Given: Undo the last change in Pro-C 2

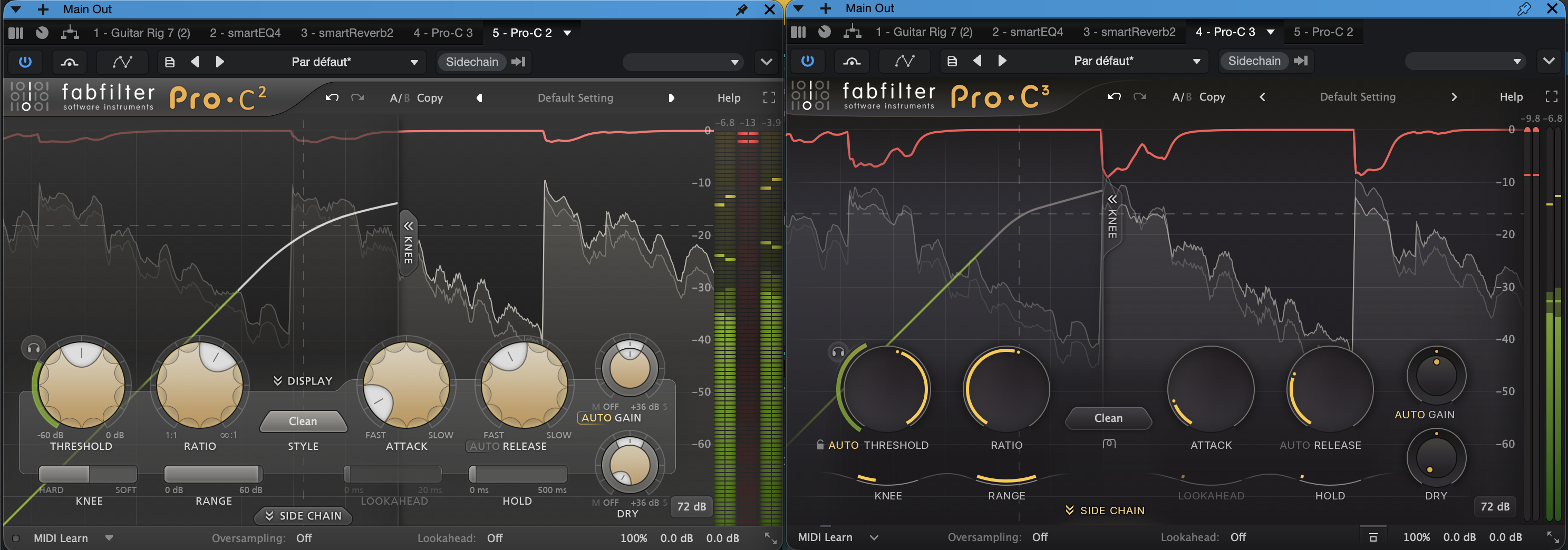Looking at the screenshot, I should (331, 97).
